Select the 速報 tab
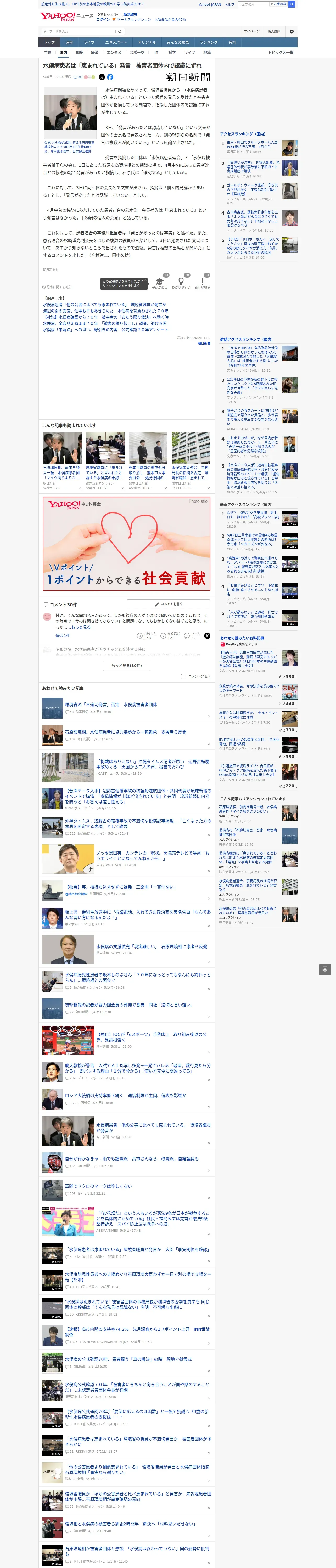The width and height of the screenshot is (336, 1568). click(x=69, y=43)
